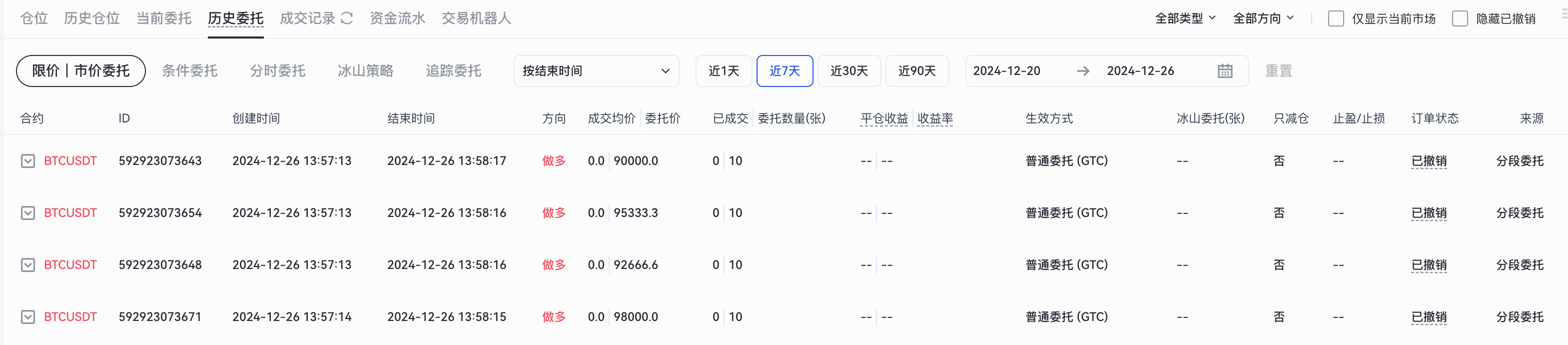Click the refresh icon beside 成交记录

click(x=347, y=18)
